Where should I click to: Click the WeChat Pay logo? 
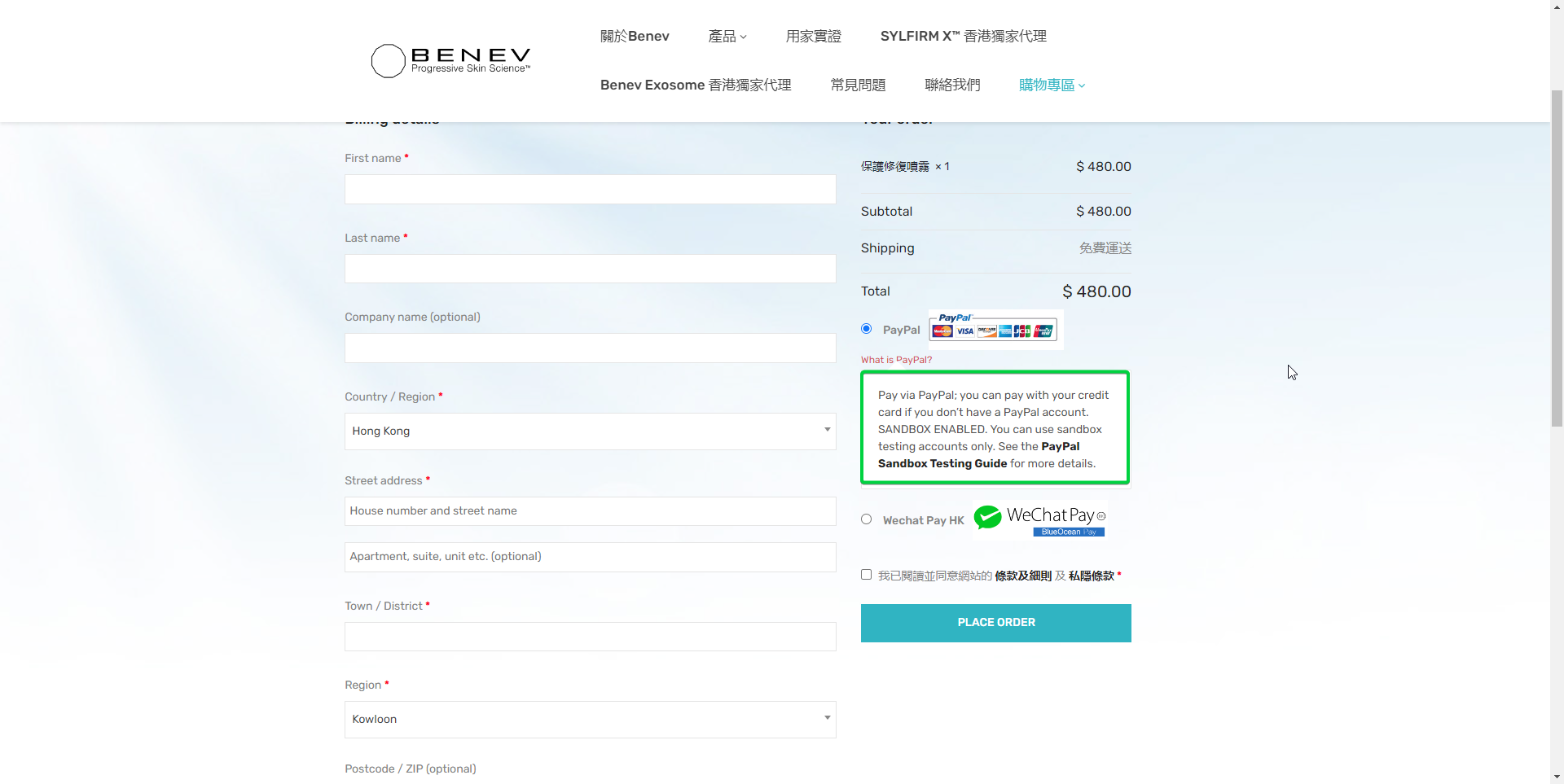coord(1039,519)
